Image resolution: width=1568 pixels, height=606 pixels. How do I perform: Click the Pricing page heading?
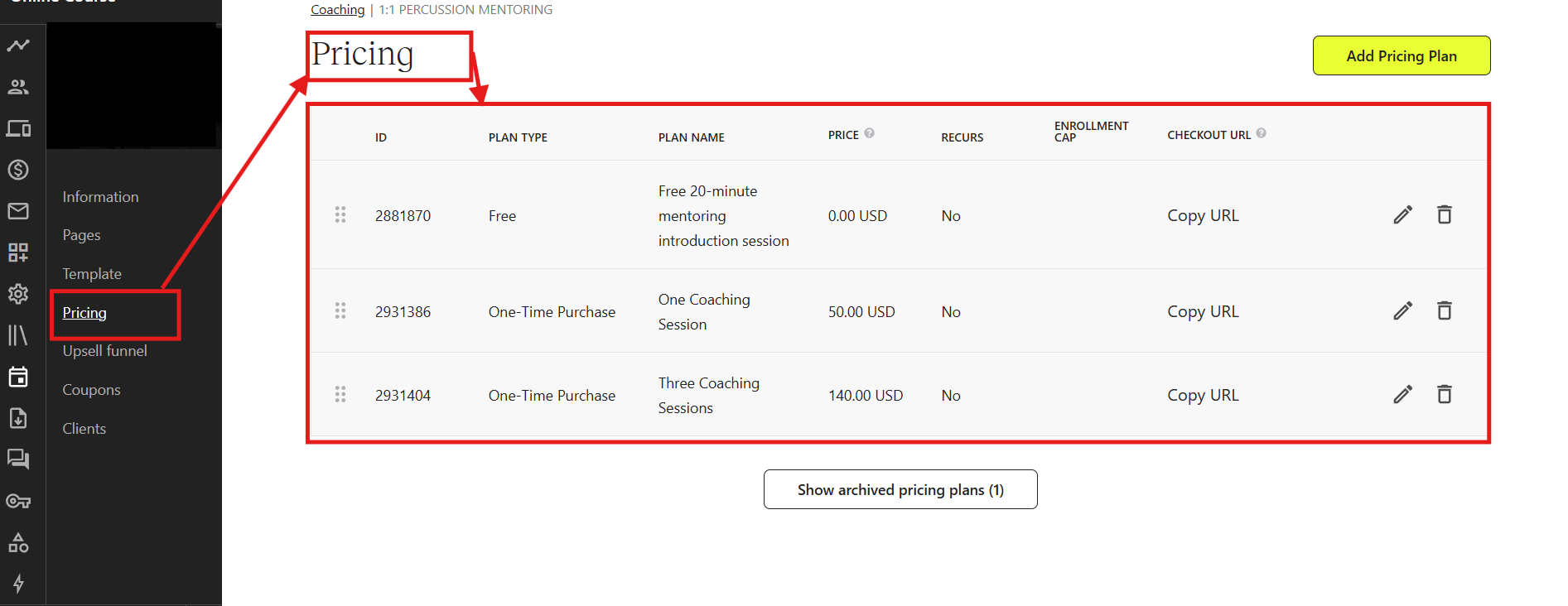tap(362, 55)
